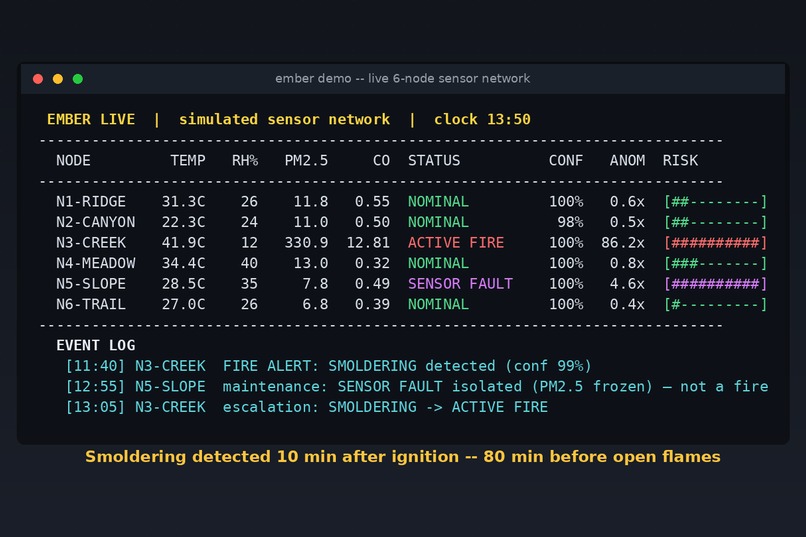Click the 22.3C temperature value
This screenshot has height=537, width=806.
point(184,222)
